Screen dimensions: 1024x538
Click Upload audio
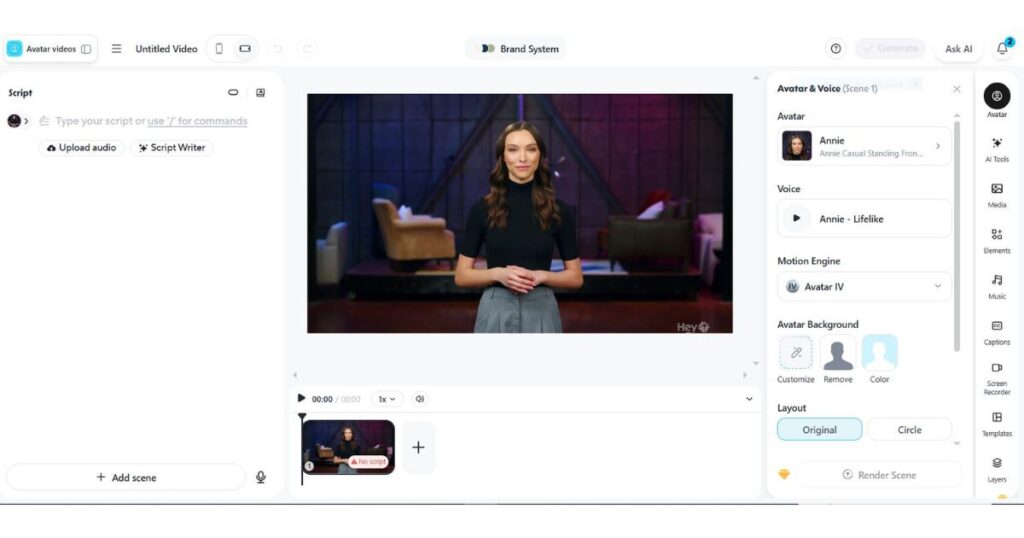click(82, 148)
